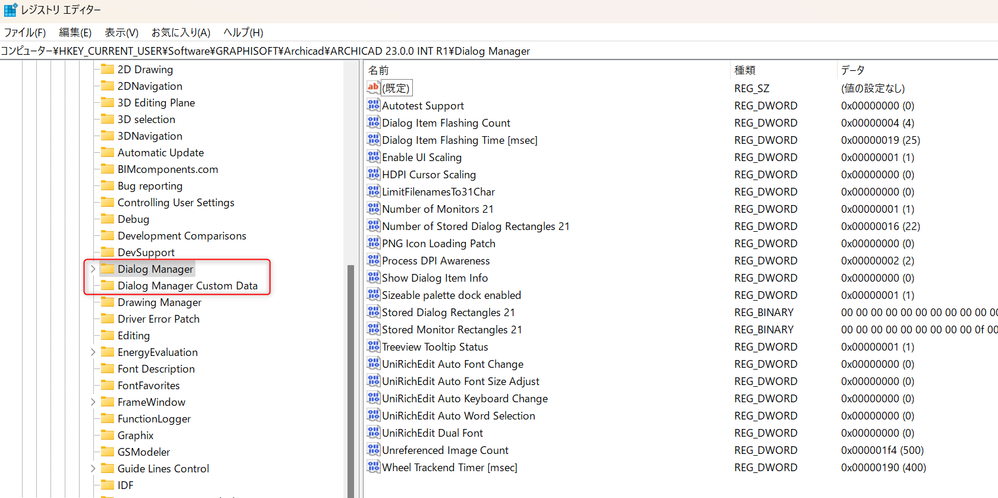
Task: Click Dialog Item Flashing Time value icon
Action: point(374,139)
